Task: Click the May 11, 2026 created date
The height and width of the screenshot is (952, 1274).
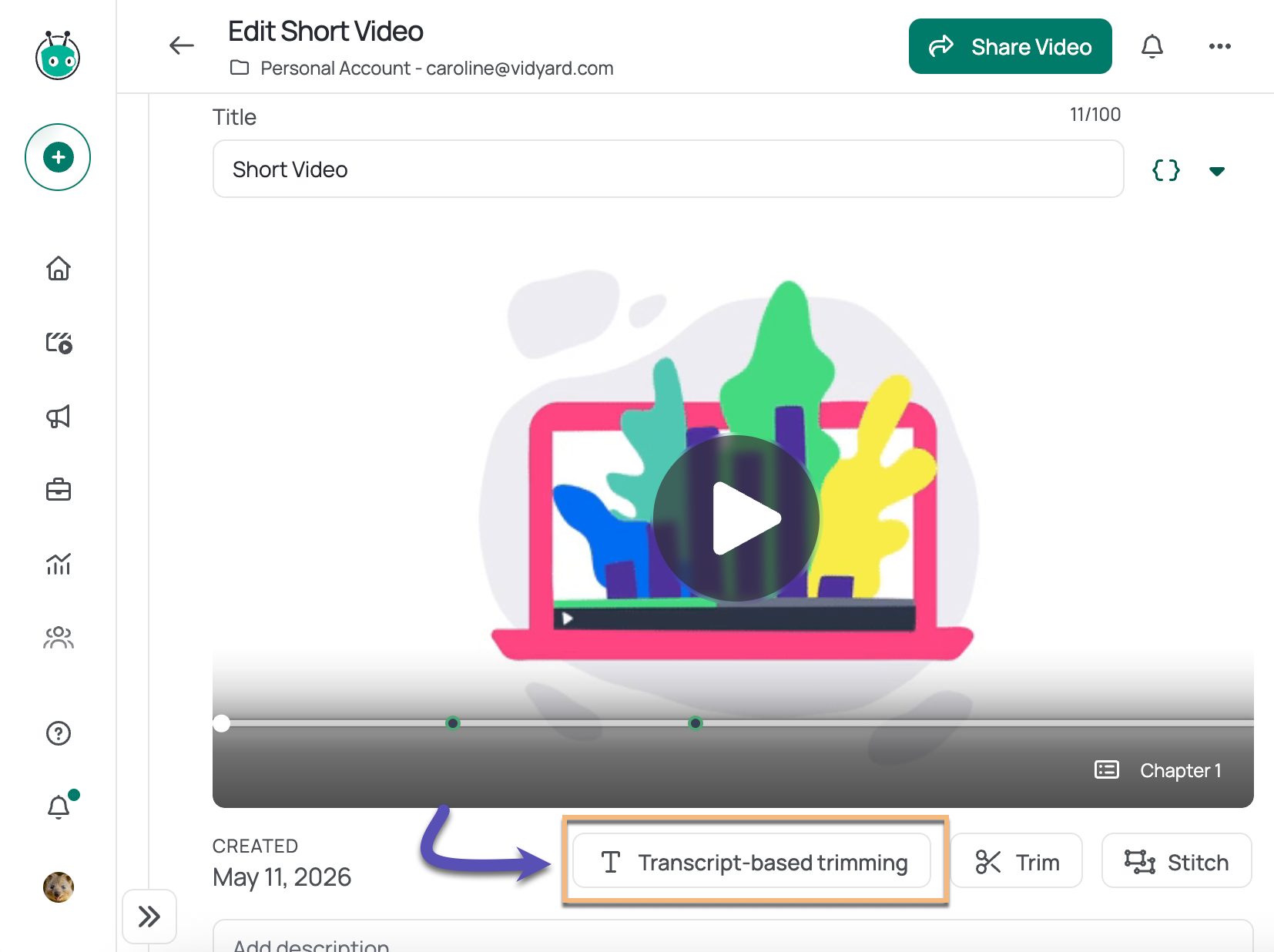Action: click(282, 877)
